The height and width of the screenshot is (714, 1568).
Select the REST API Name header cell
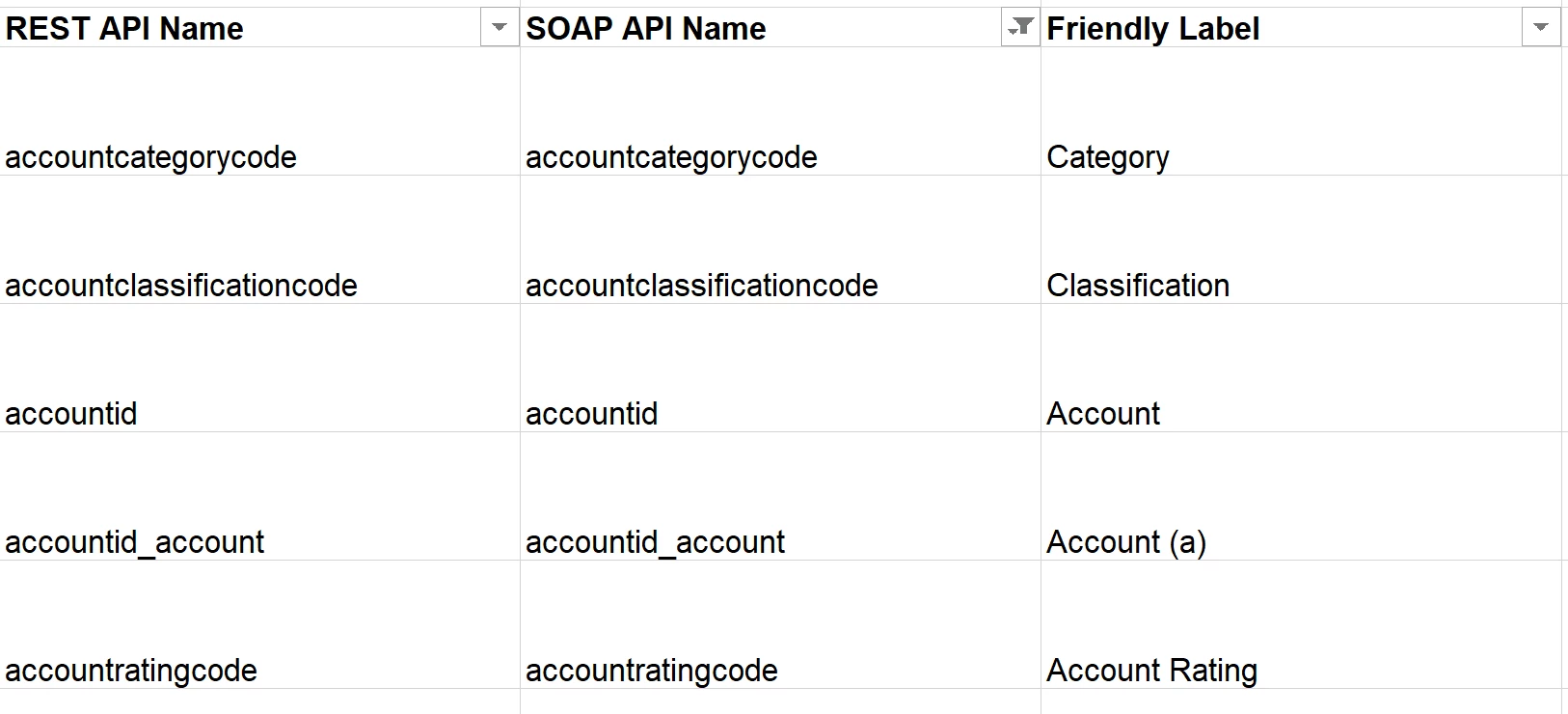[x=259, y=28]
